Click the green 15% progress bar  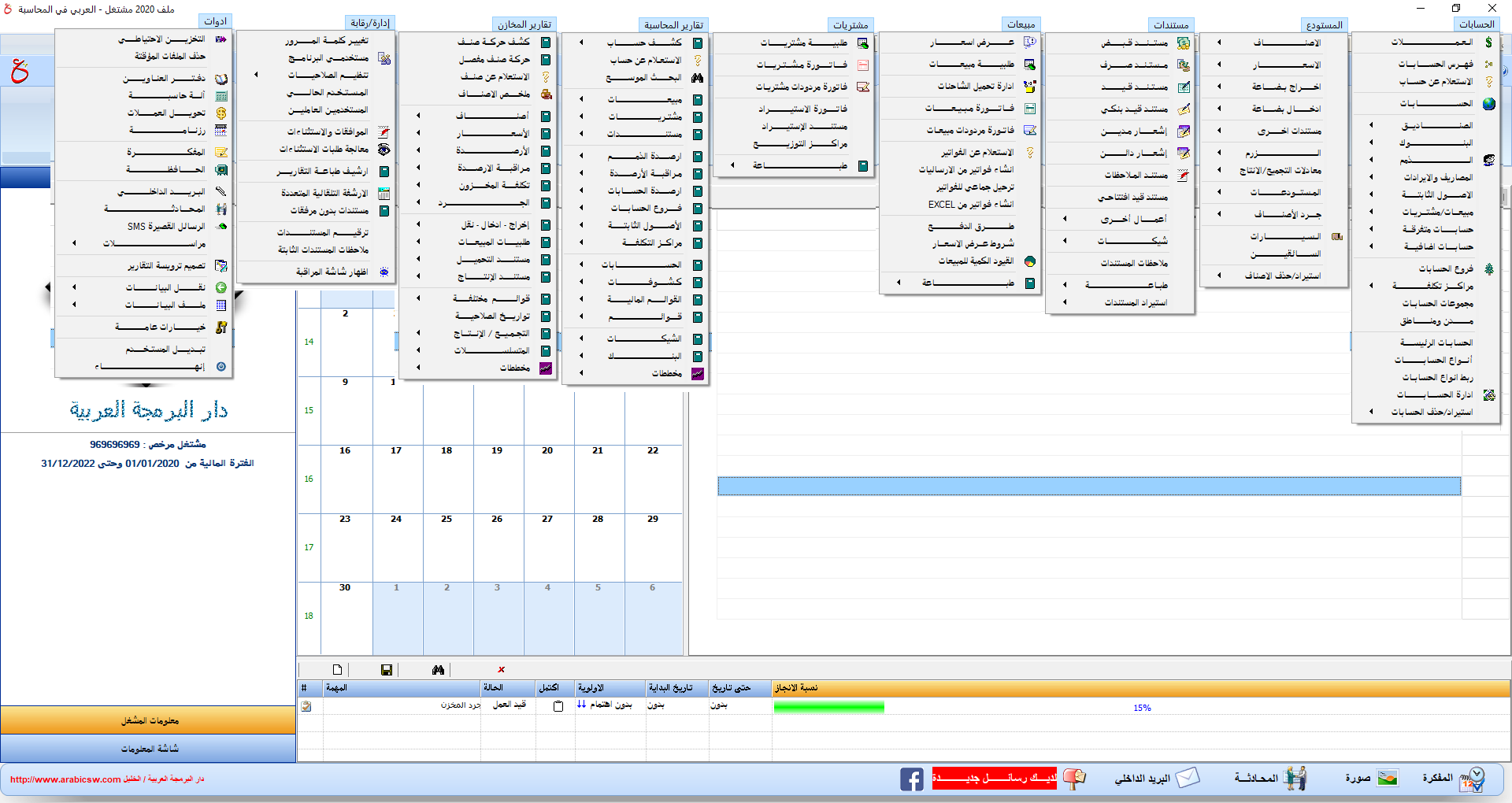[828, 707]
